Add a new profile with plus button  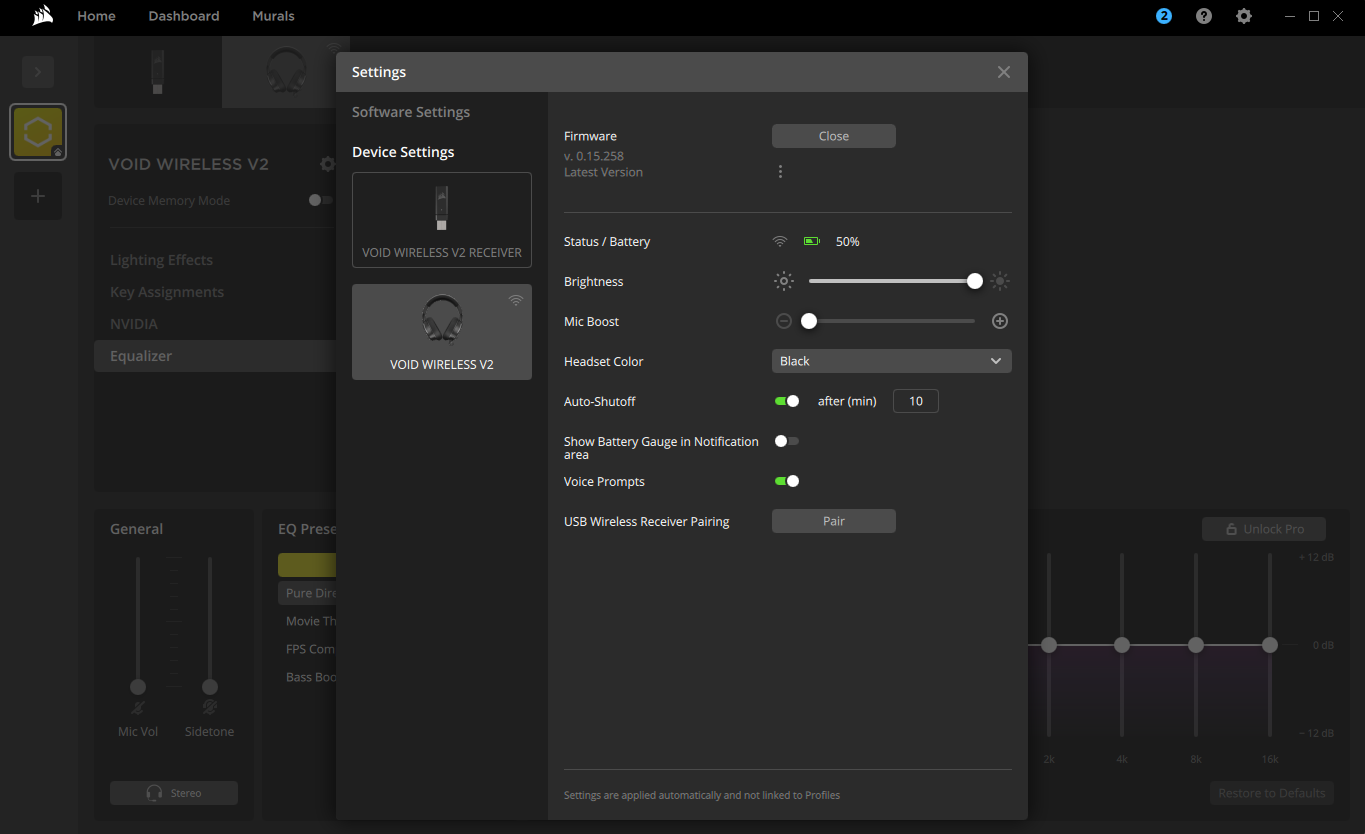click(38, 196)
